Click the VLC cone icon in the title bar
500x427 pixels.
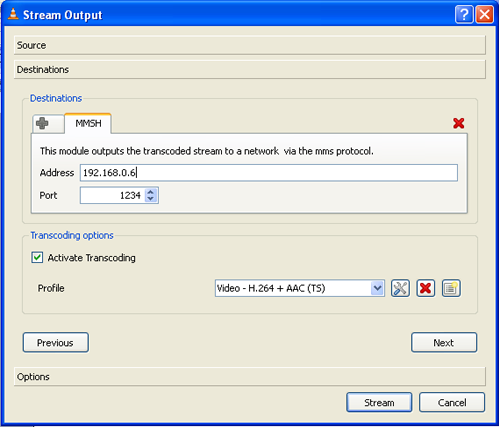coord(13,14)
